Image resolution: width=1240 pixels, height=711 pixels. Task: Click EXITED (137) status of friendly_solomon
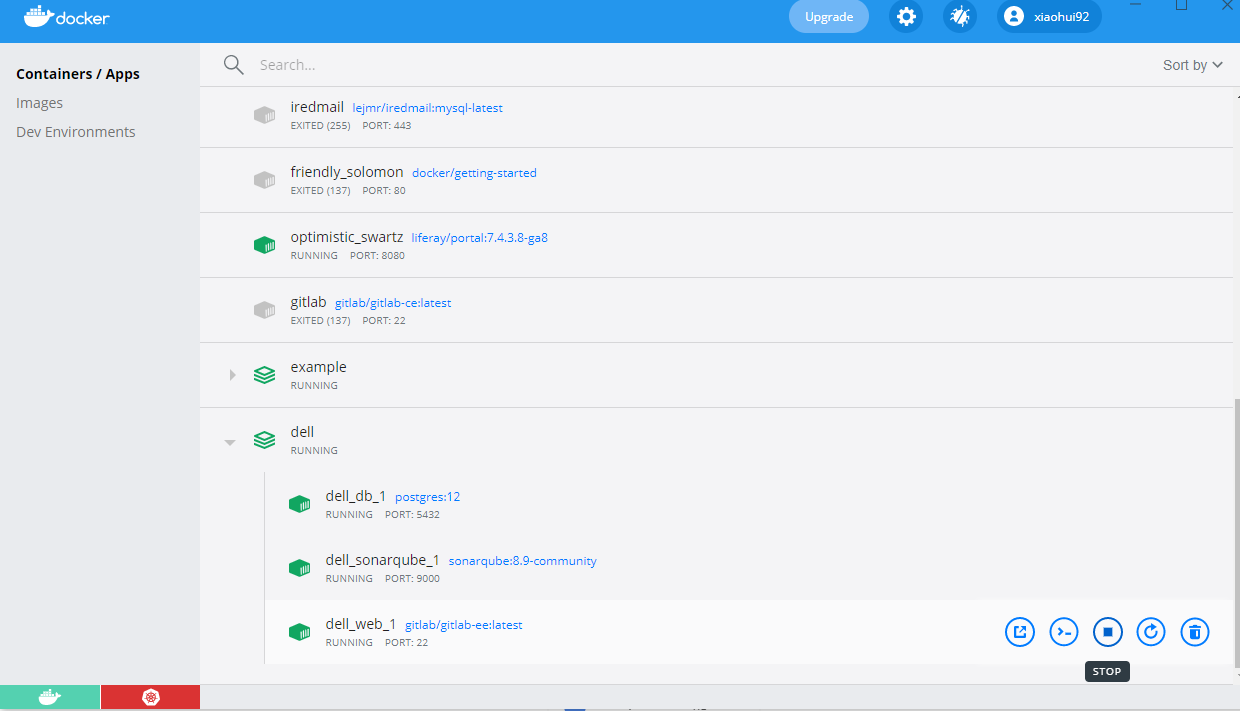[x=321, y=191]
